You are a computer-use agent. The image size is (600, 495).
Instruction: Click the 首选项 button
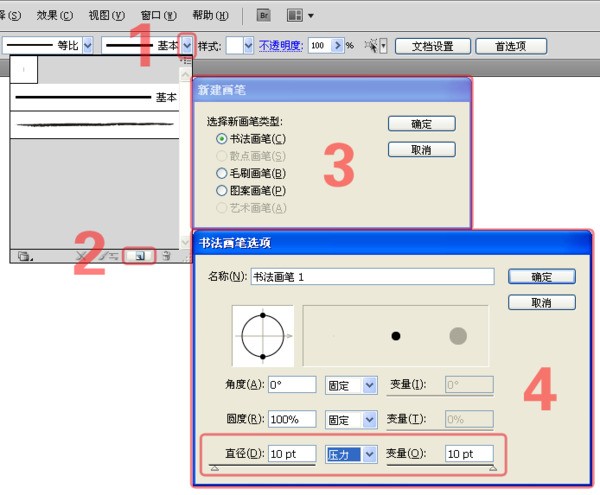(x=511, y=46)
